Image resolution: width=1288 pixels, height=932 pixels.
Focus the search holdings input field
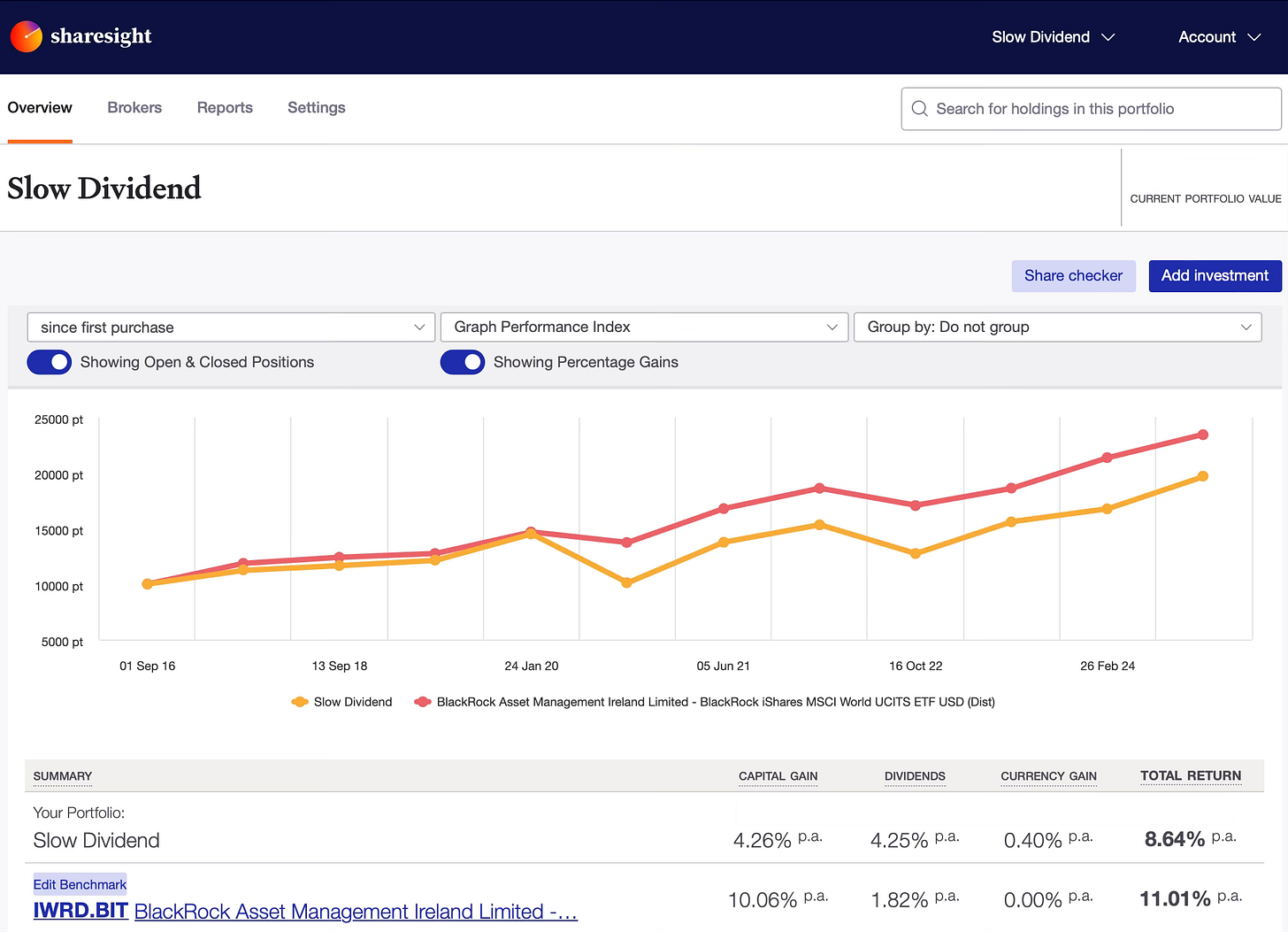(x=1091, y=109)
